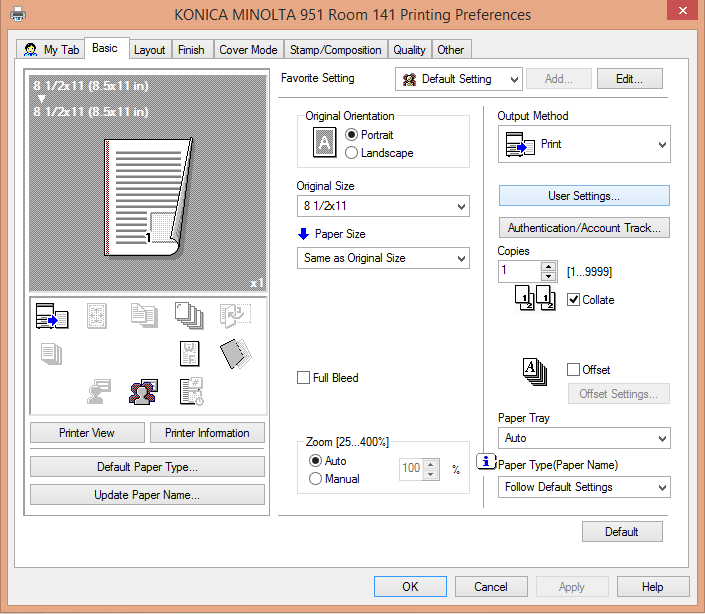
Task: Expand the Paper Size dropdown
Action: [383, 258]
